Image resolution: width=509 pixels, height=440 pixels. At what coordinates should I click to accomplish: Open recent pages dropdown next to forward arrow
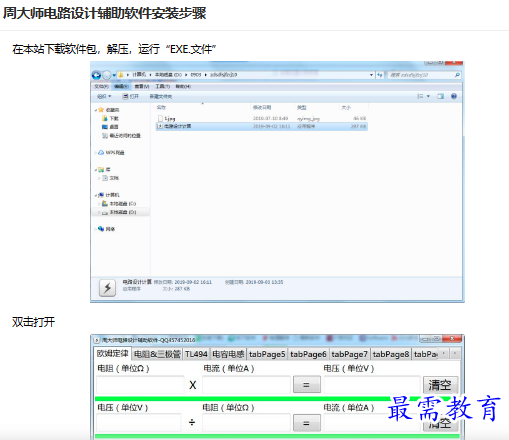pos(114,75)
